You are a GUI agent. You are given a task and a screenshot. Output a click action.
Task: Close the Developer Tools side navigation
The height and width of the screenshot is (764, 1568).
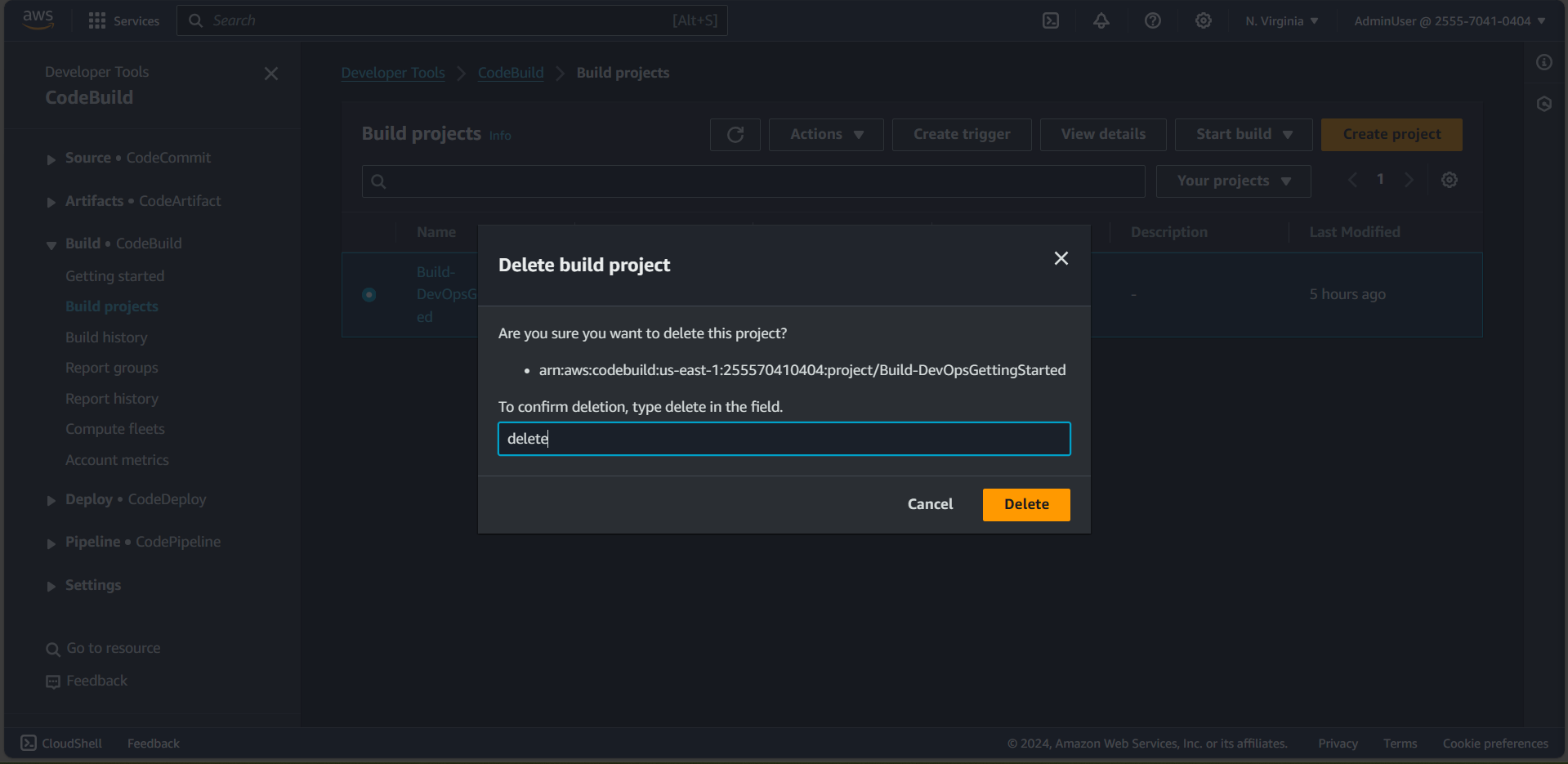click(271, 74)
